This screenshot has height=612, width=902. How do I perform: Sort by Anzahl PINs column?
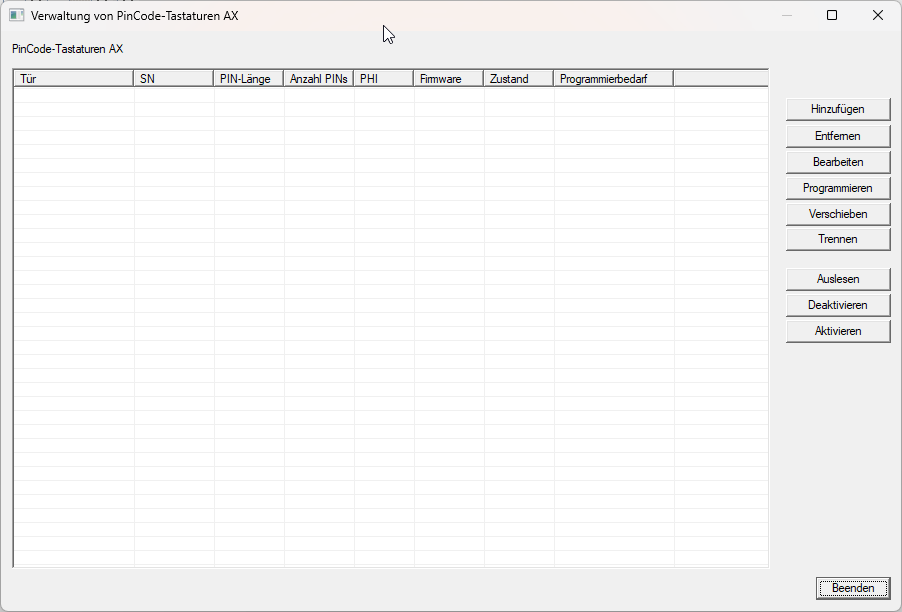point(318,79)
